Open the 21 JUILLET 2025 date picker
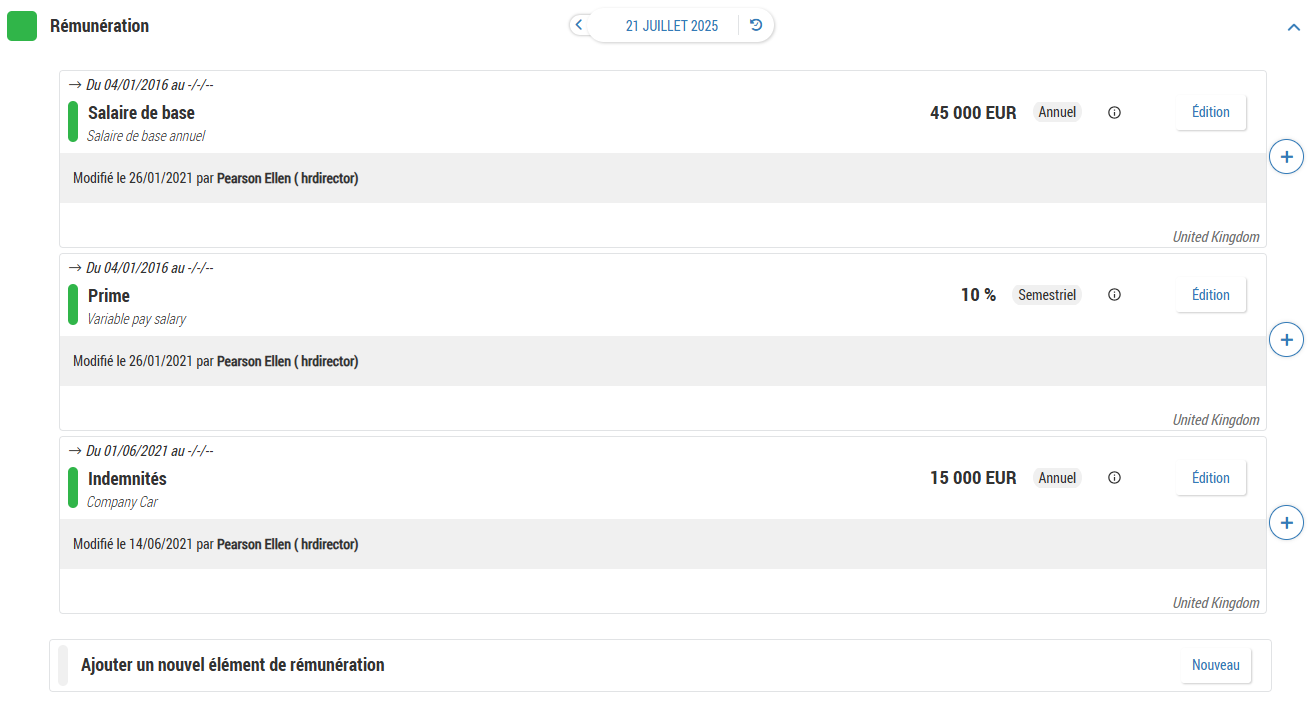The height and width of the screenshot is (702, 1316). [671, 26]
